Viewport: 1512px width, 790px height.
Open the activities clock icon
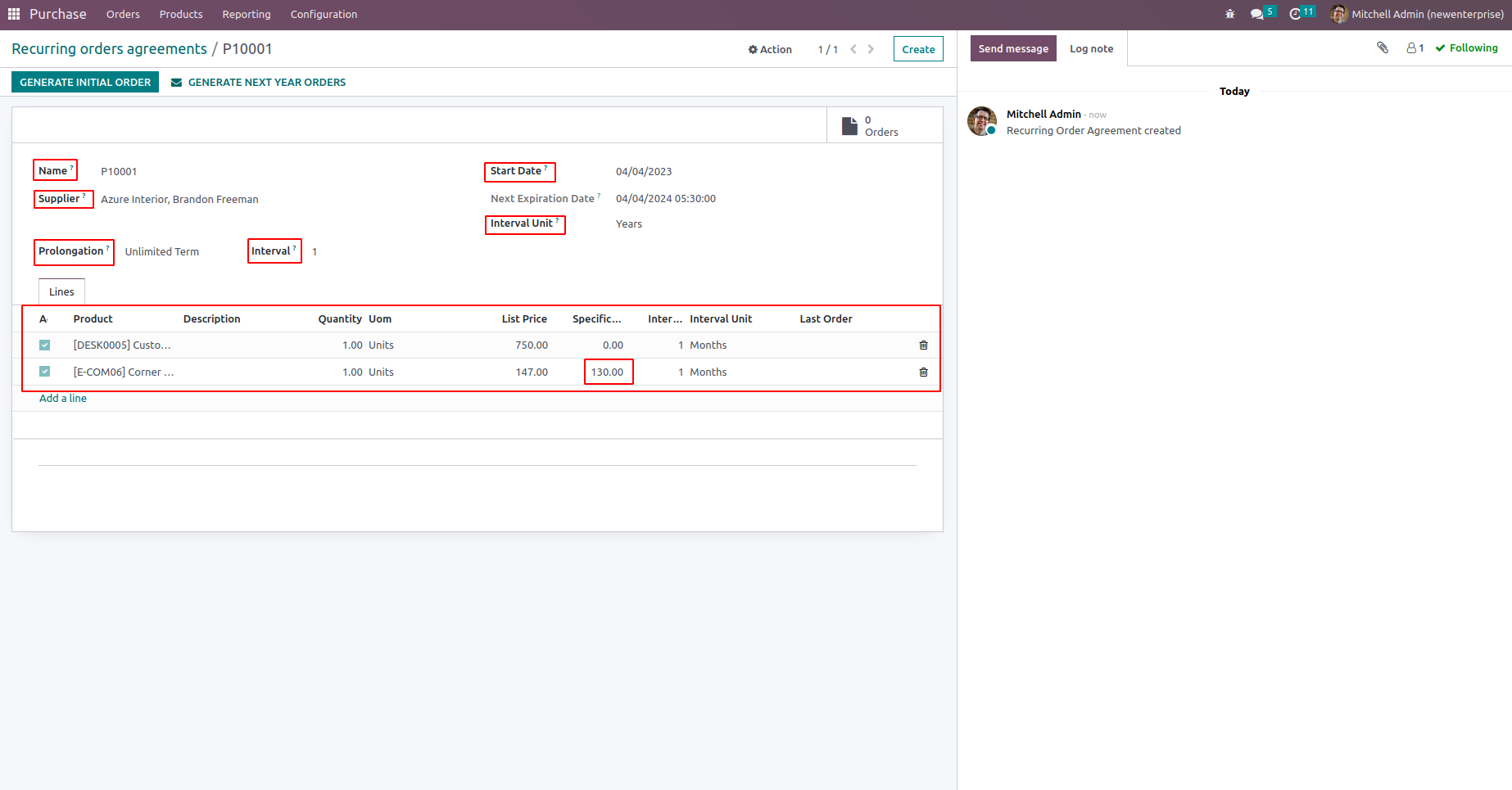(x=1295, y=14)
